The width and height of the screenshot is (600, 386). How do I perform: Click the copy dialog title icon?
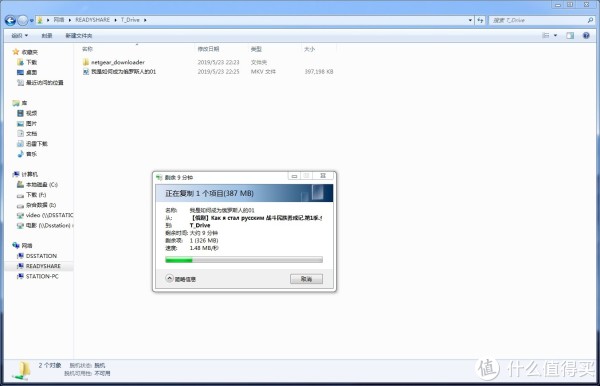[160, 178]
